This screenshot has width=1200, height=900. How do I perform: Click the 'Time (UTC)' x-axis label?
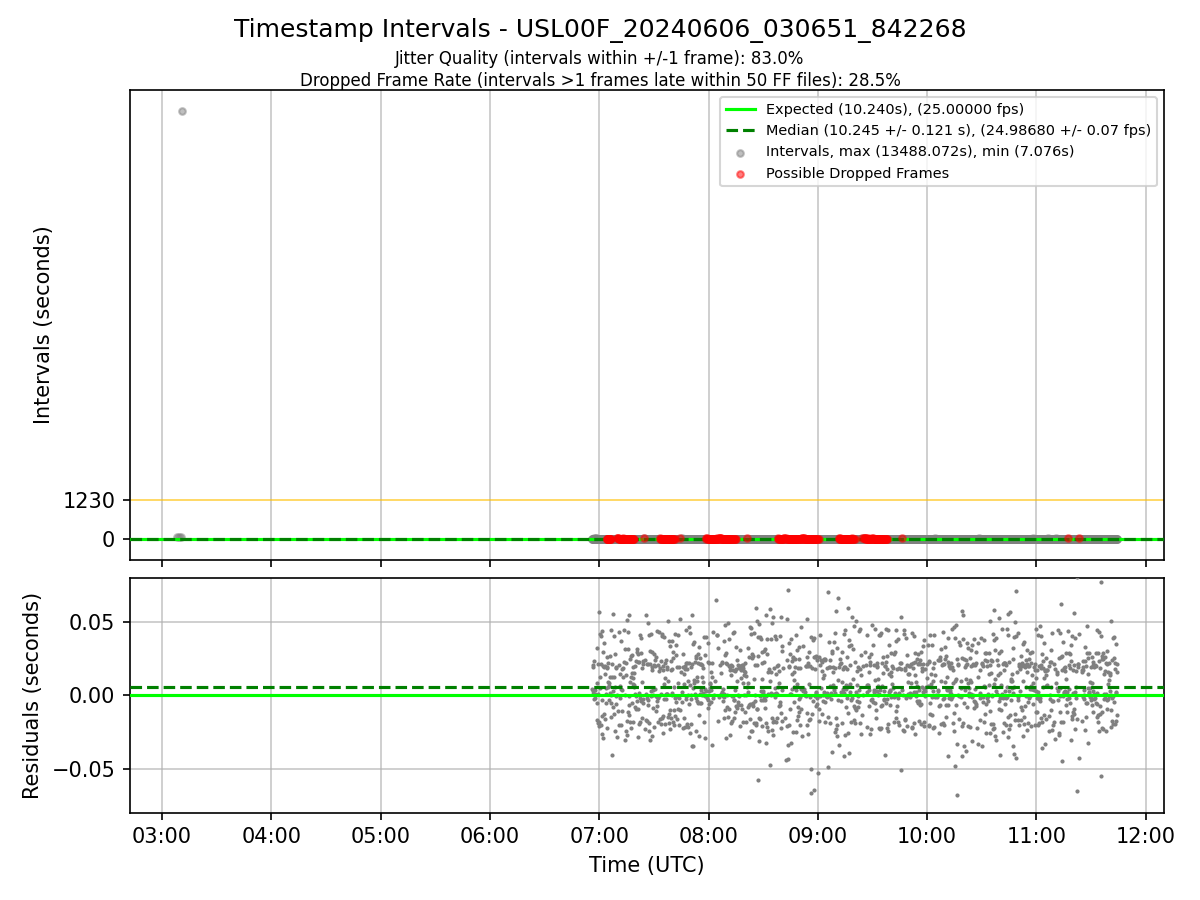(646, 865)
